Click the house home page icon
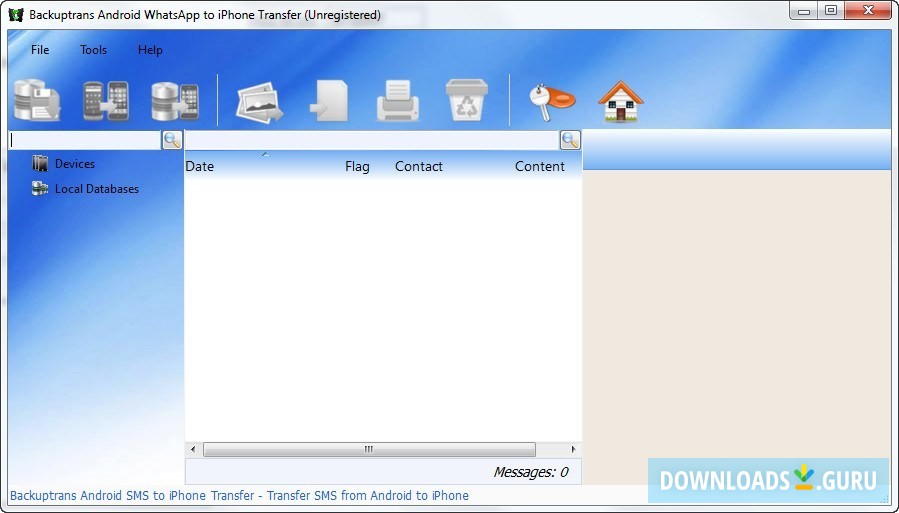899x513 pixels. [x=621, y=101]
